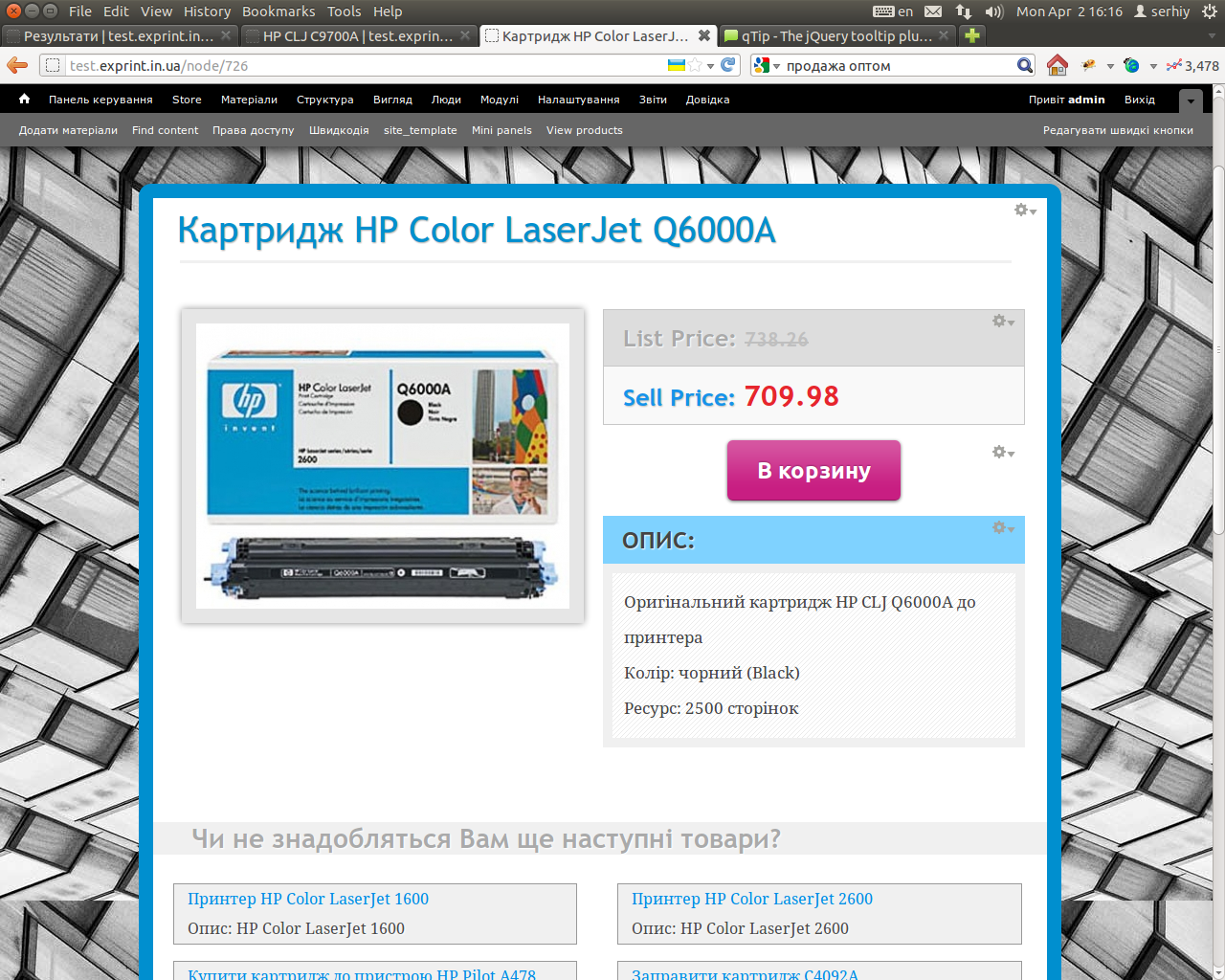Viewport: 1225px width, 980px height.
Task: Follow the Принтер HP Color LaserJet 2600 link
Action: (752, 899)
